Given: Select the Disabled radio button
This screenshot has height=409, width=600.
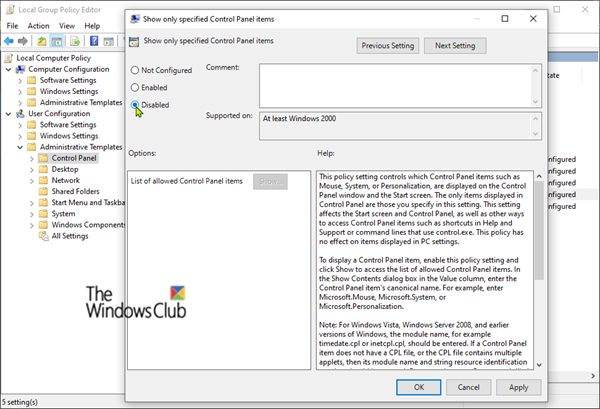Looking at the screenshot, I should click(135, 104).
